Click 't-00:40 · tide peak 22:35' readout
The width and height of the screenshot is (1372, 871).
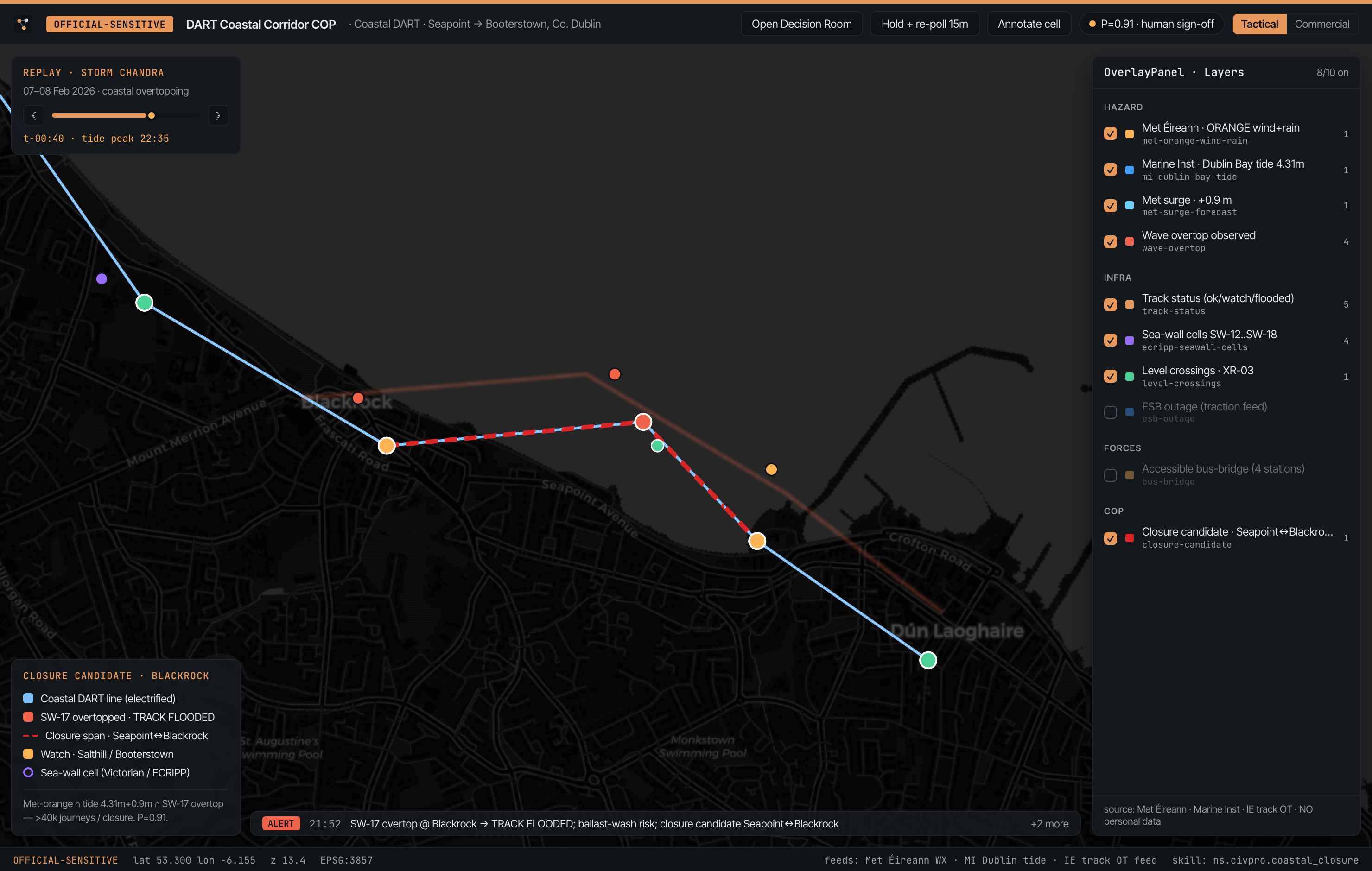[96, 139]
